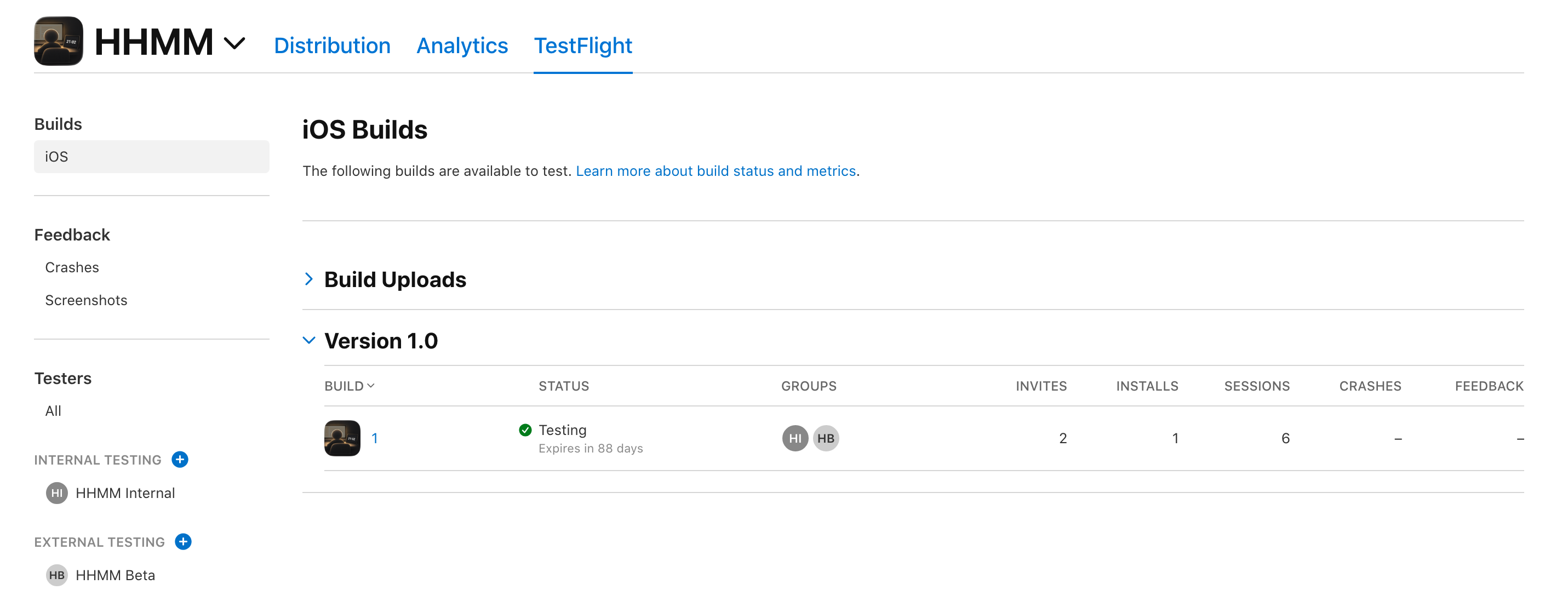This screenshot has height=607, width=1568.
Task: Click the HB group badge in build row
Action: [826, 438]
